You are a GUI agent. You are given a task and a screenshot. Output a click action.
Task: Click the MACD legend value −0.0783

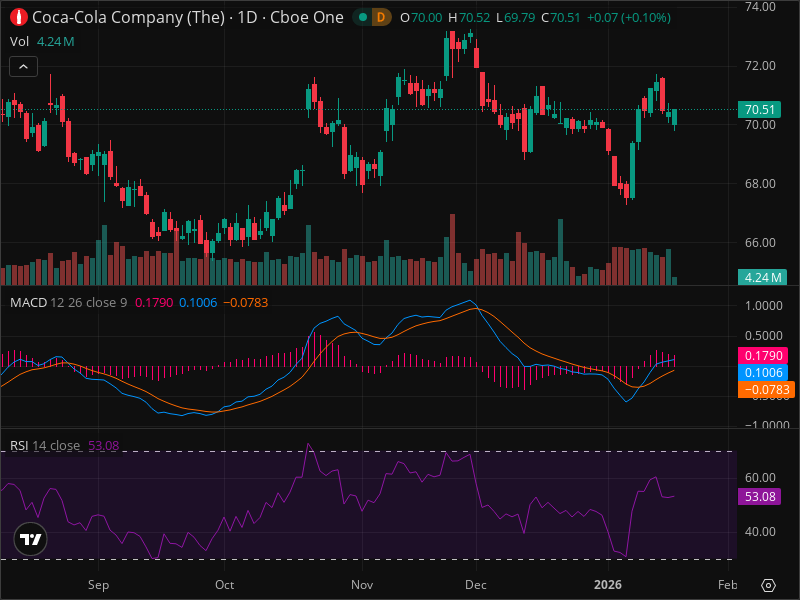(x=245, y=303)
